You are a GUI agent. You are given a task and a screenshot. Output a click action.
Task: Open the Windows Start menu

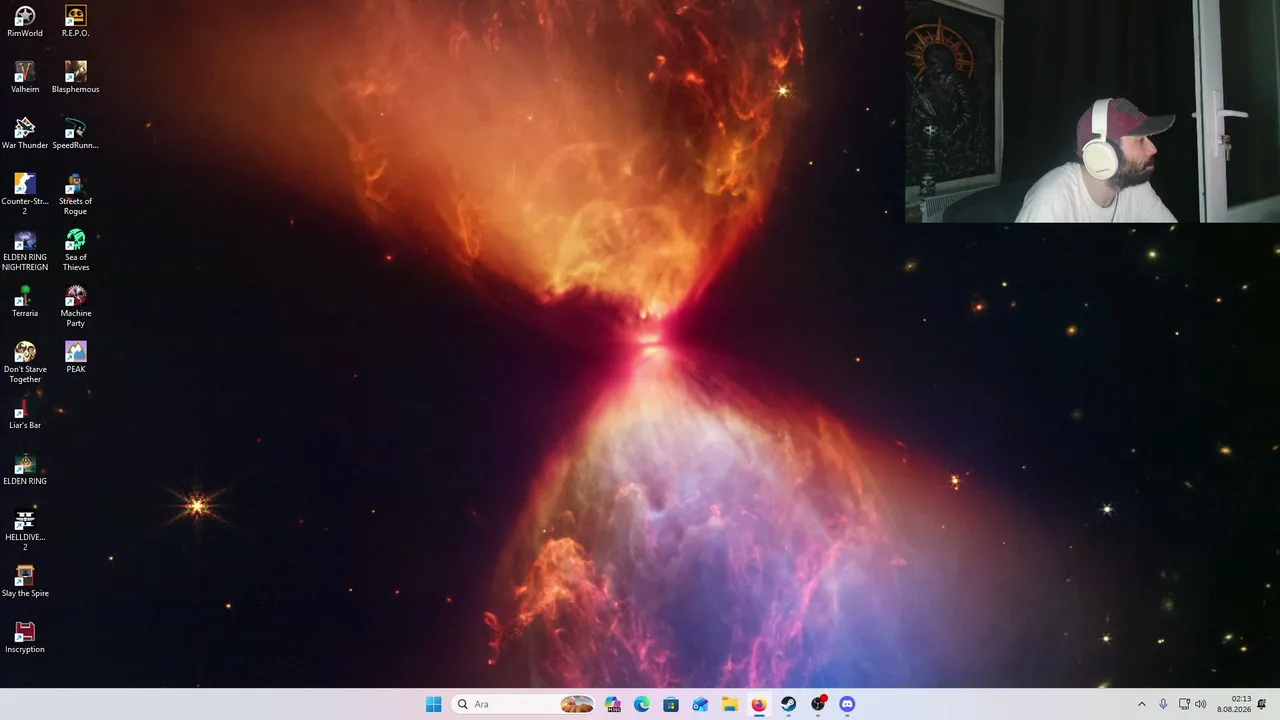(x=433, y=704)
